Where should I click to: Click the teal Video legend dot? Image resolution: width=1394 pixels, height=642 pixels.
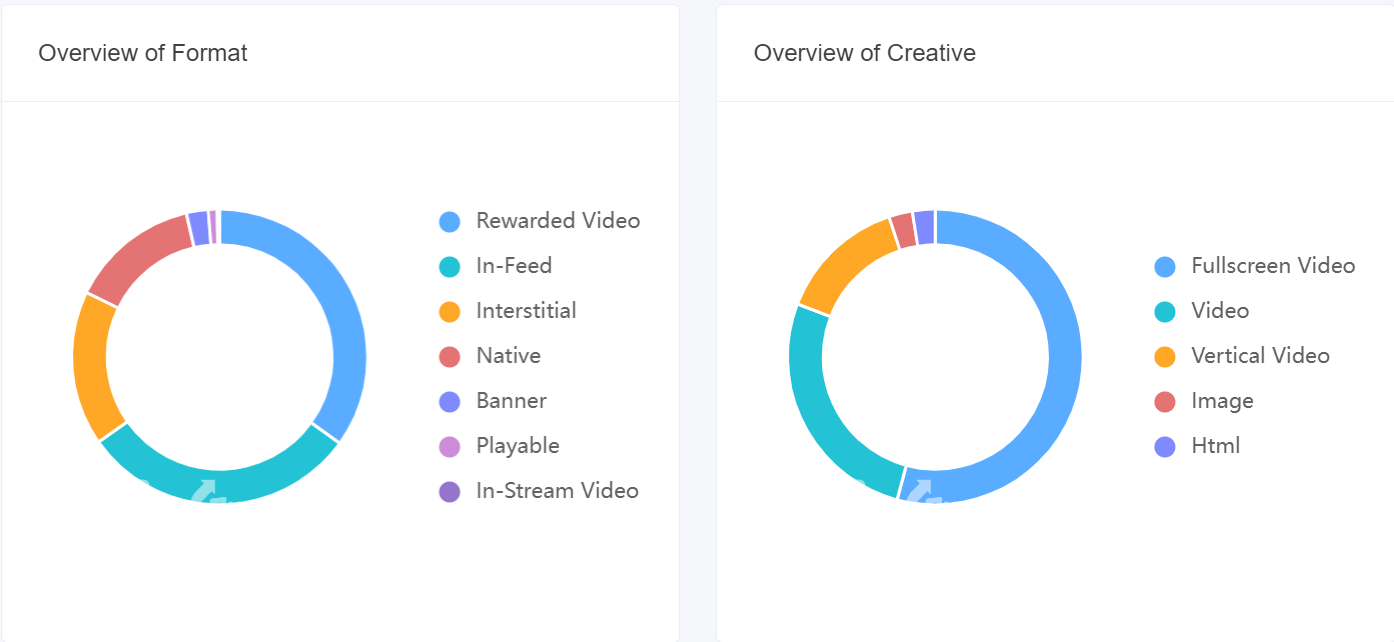pos(1165,311)
